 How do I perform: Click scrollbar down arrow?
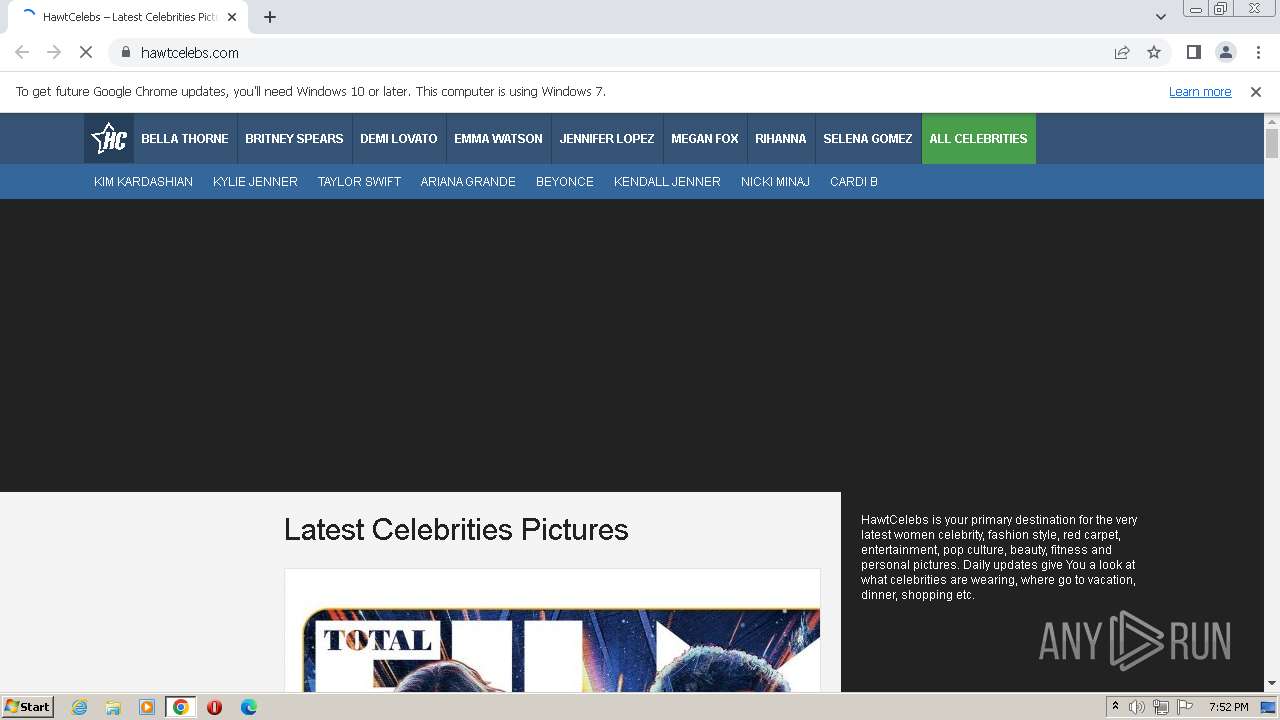(1272, 684)
